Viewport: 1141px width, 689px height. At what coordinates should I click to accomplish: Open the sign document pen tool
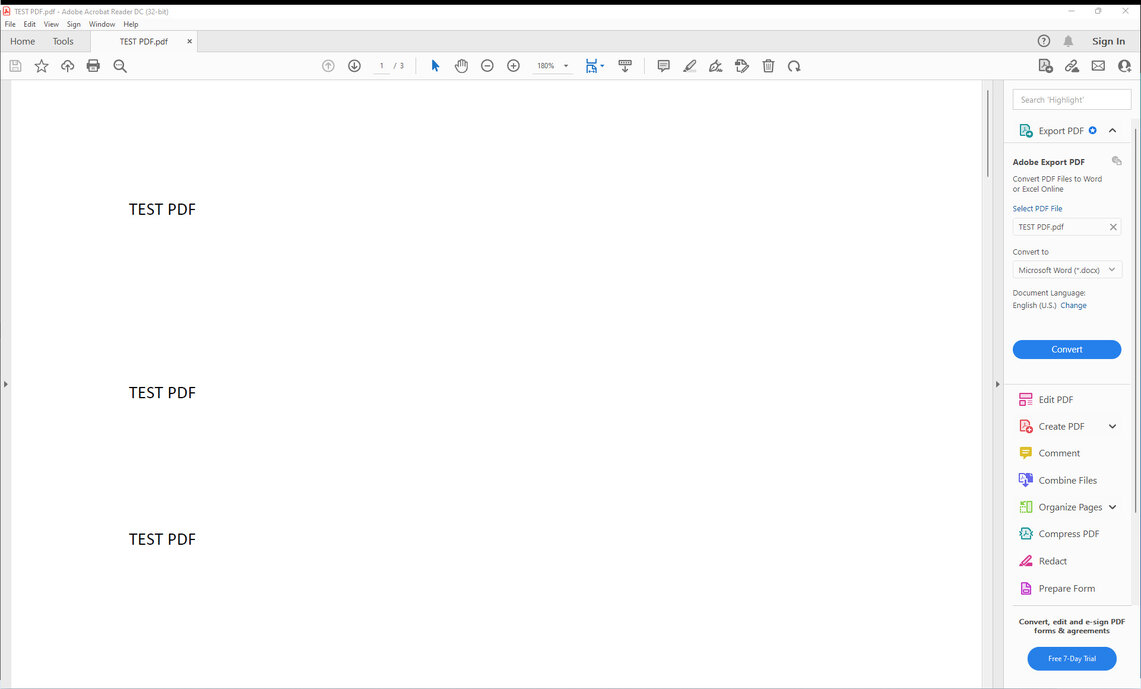pos(716,66)
